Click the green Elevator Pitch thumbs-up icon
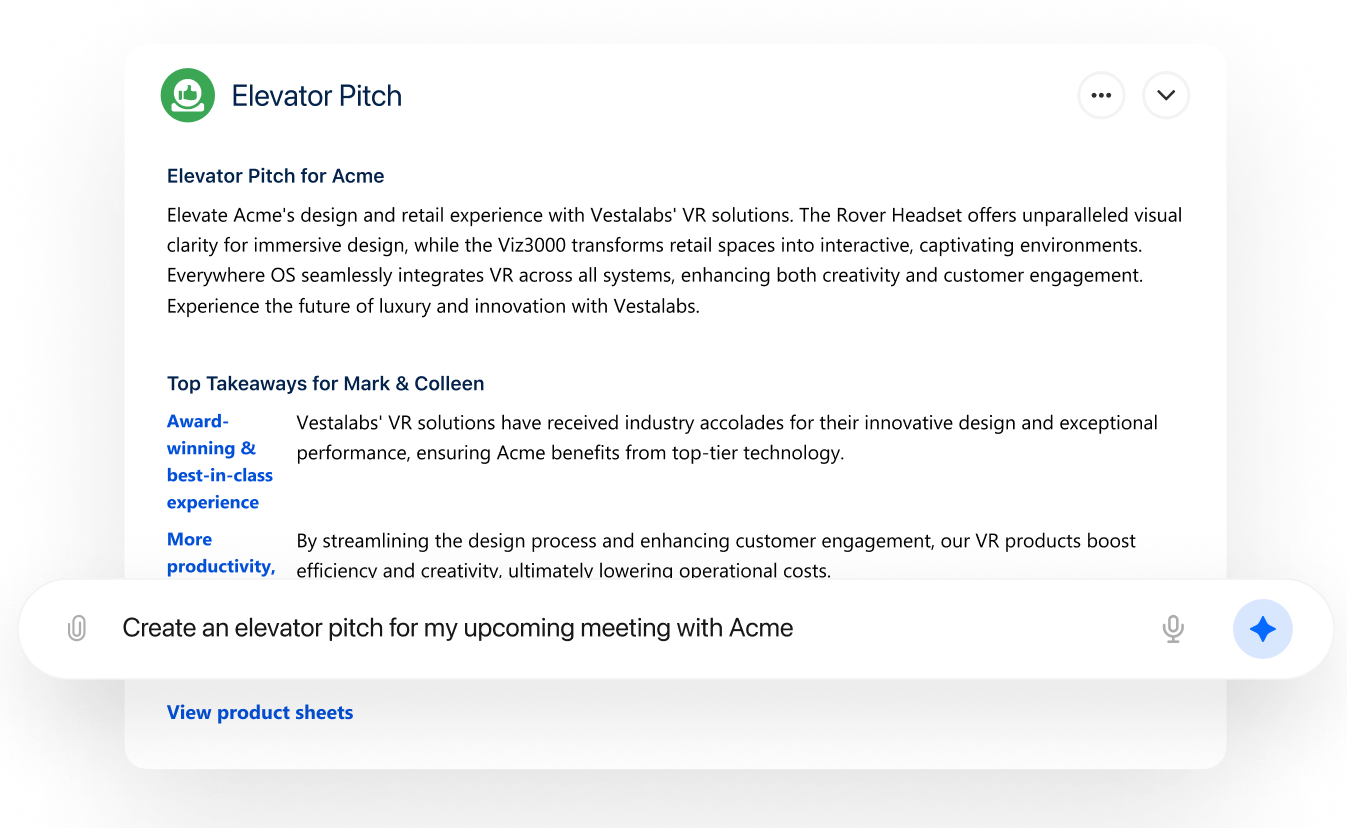1347x828 pixels. click(x=188, y=96)
